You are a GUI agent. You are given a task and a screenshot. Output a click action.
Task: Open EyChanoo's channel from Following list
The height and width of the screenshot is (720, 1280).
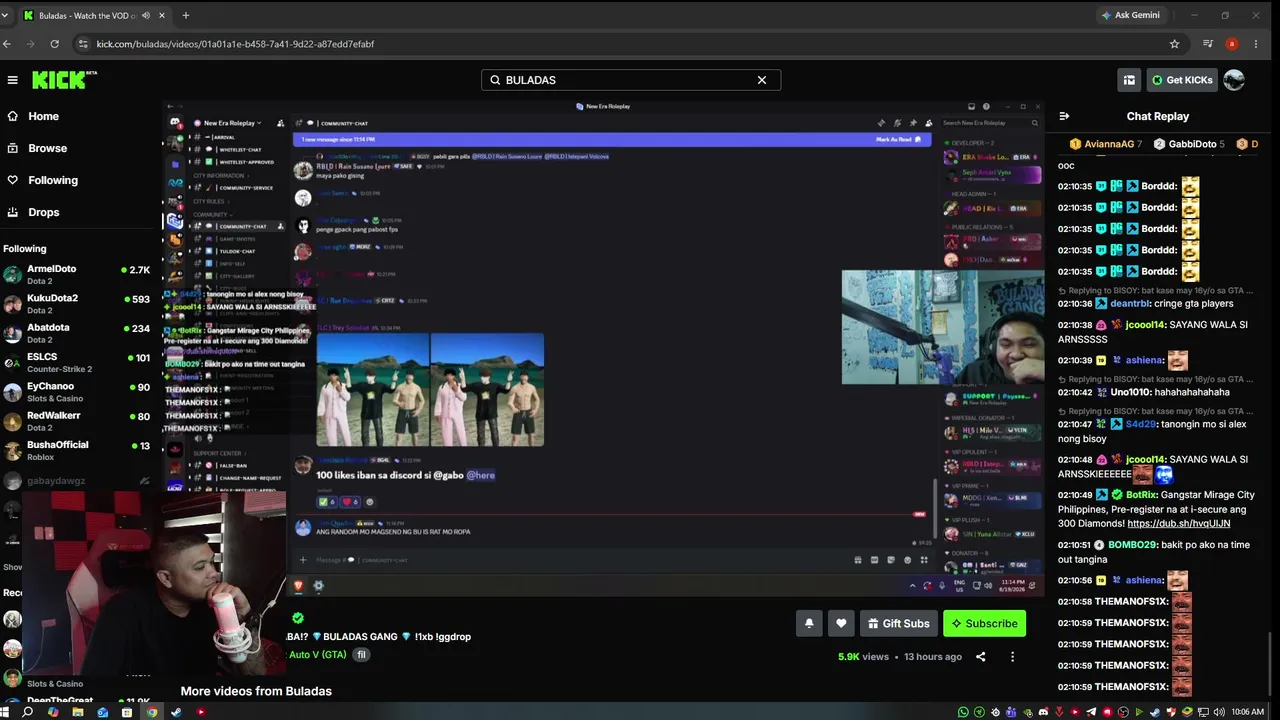pos(78,391)
